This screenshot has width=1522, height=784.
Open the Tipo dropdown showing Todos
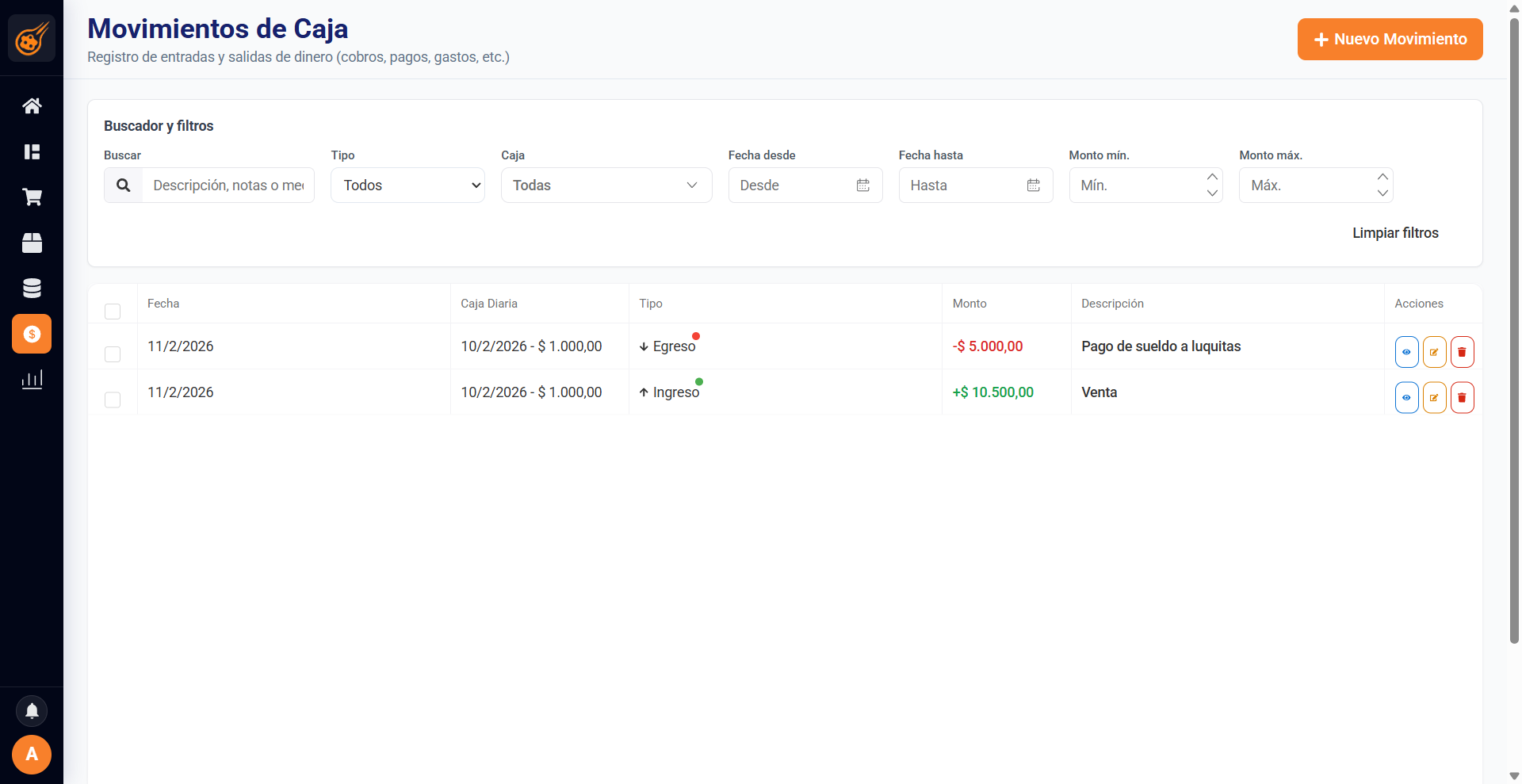point(407,185)
